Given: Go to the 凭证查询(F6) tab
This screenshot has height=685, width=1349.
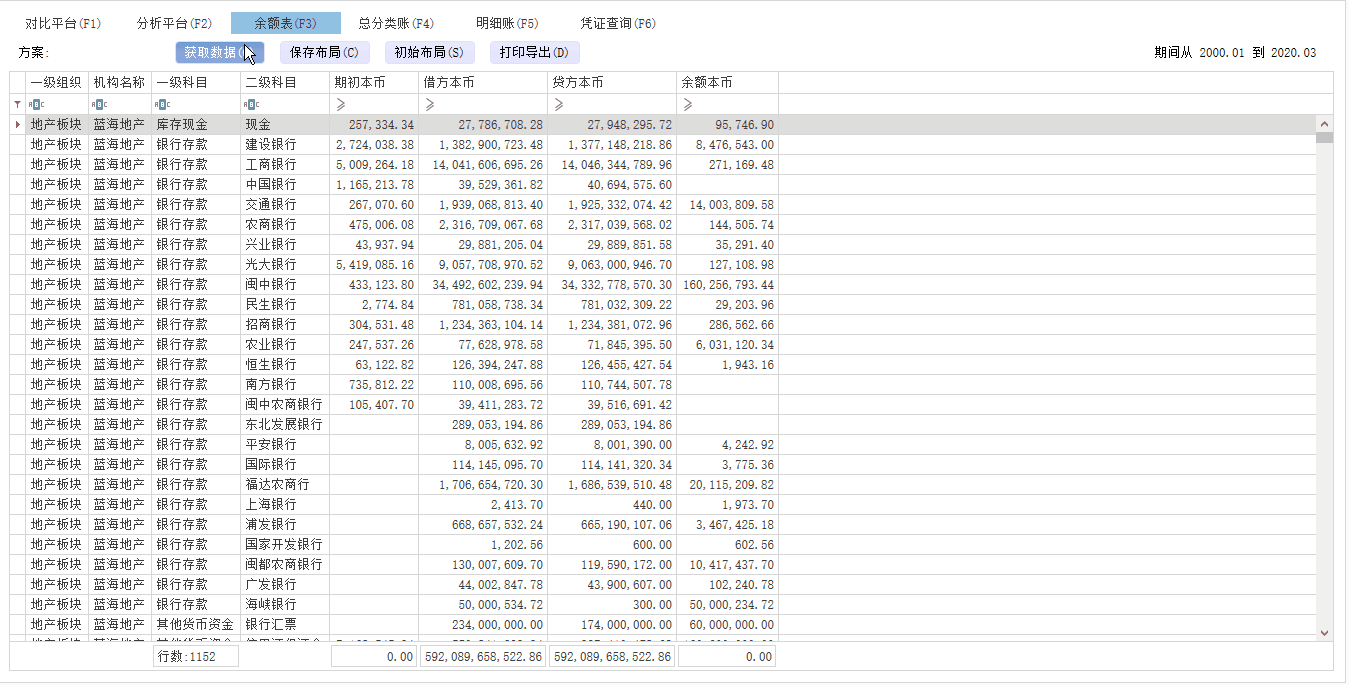Looking at the screenshot, I should [x=618, y=23].
